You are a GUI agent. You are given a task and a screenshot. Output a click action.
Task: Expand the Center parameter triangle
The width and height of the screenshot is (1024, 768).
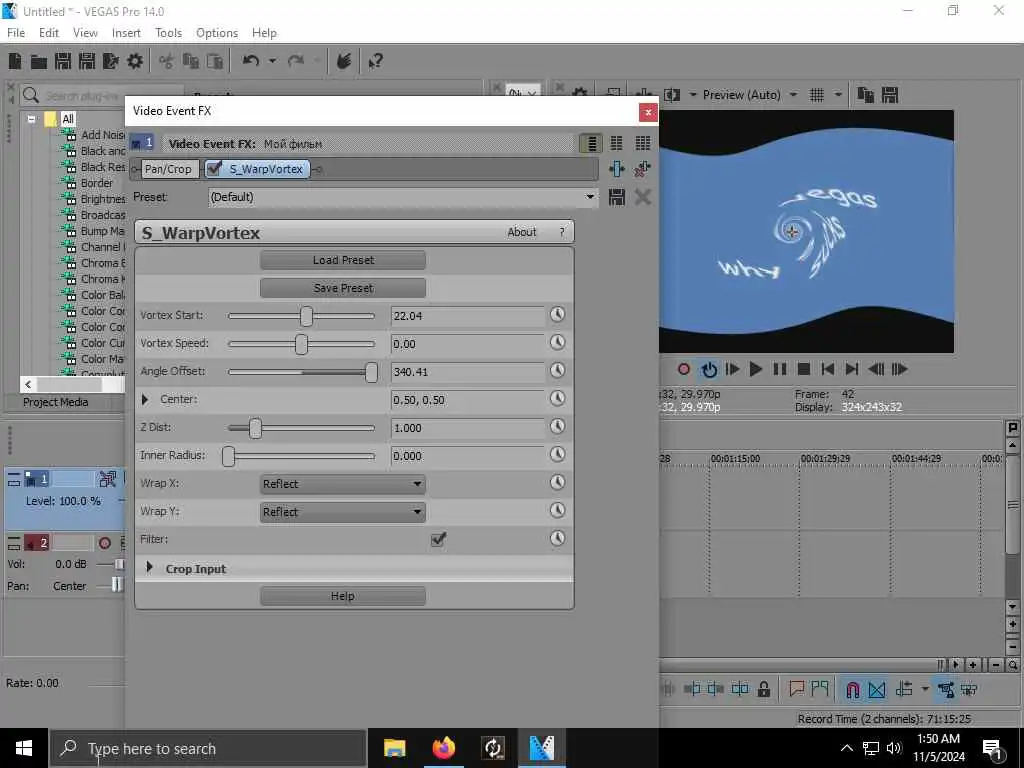coord(145,399)
